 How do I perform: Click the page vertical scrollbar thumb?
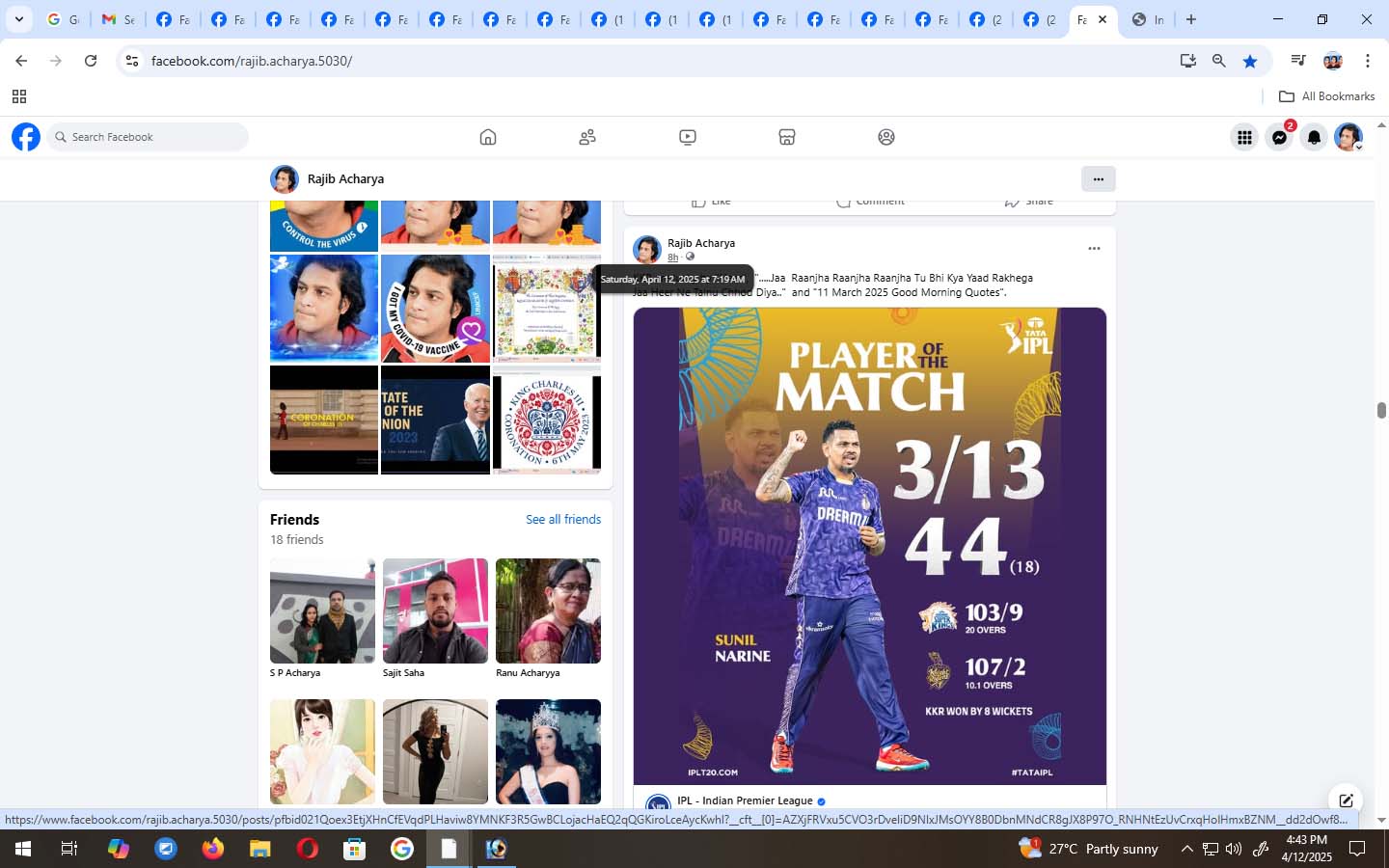tap(1381, 410)
